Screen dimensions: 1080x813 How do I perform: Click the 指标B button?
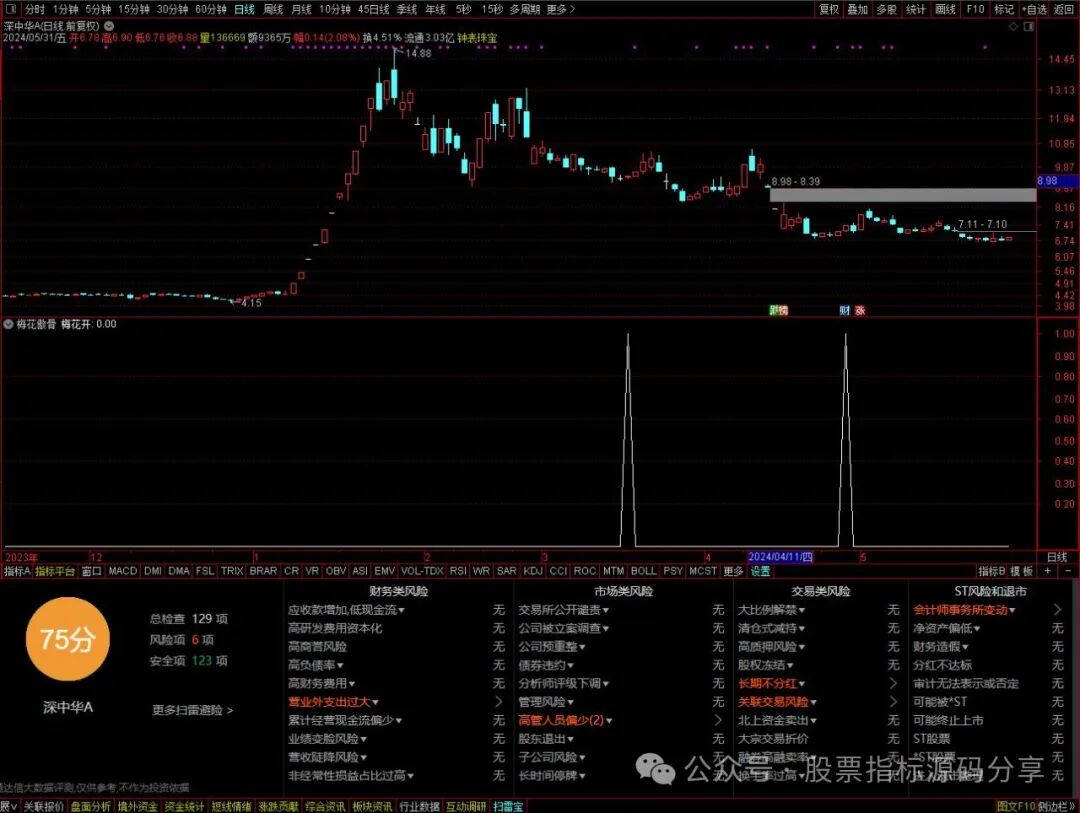[992, 570]
